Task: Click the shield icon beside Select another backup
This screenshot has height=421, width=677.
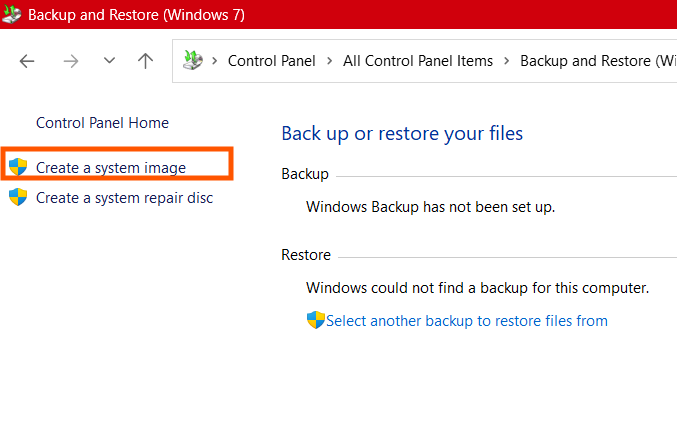Action: click(x=316, y=320)
